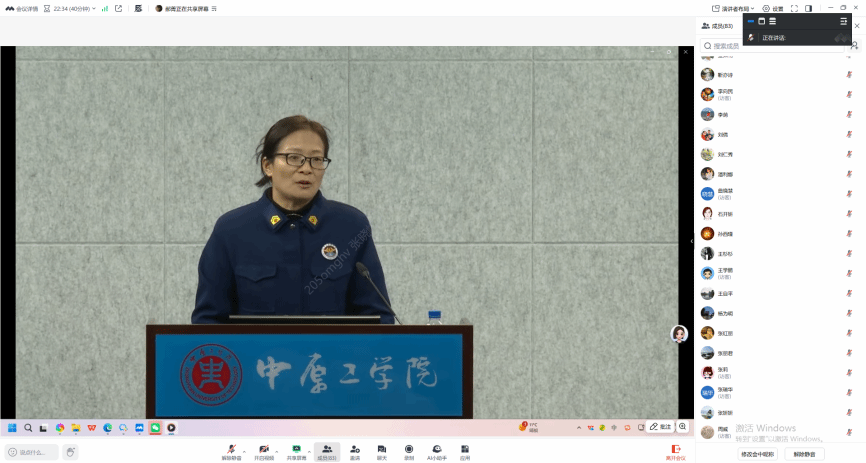Screen dimensions: 866x463
Task: Open the 批注 annotation tool
Action: coord(660,426)
